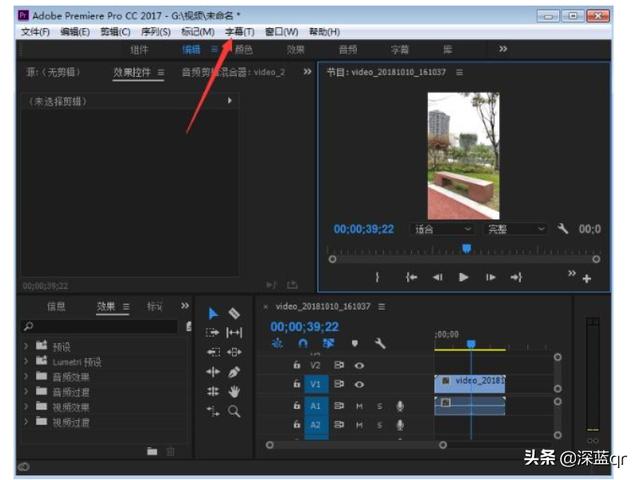Open the playback resolution 完整 dropdown
Viewport: 640px width, 480px height.
[516, 229]
